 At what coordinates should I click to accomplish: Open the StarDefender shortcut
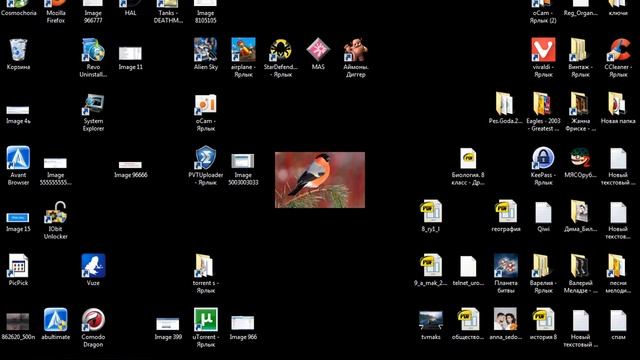click(281, 50)
